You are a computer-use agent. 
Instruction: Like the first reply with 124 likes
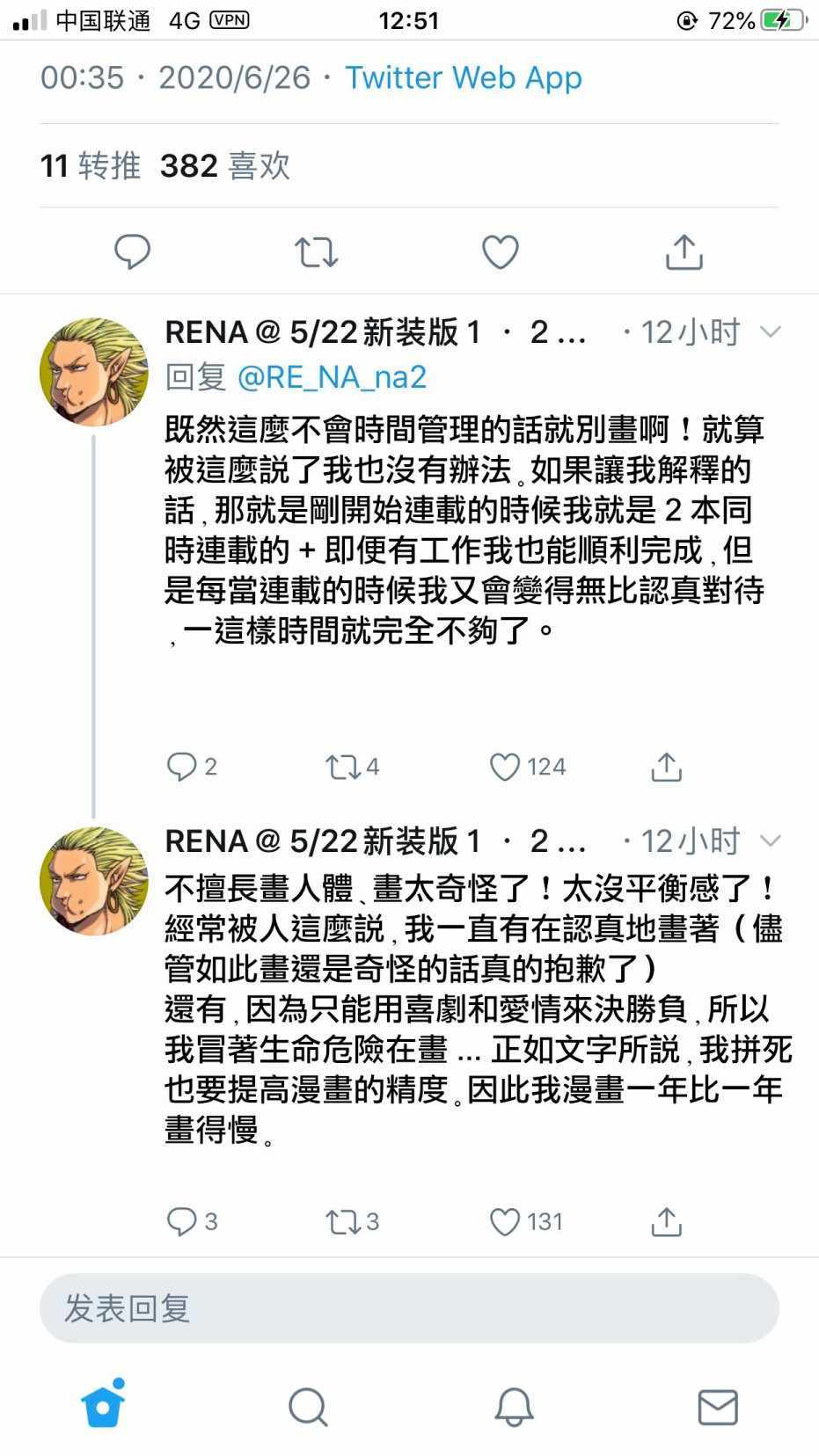tap(505, 767)
